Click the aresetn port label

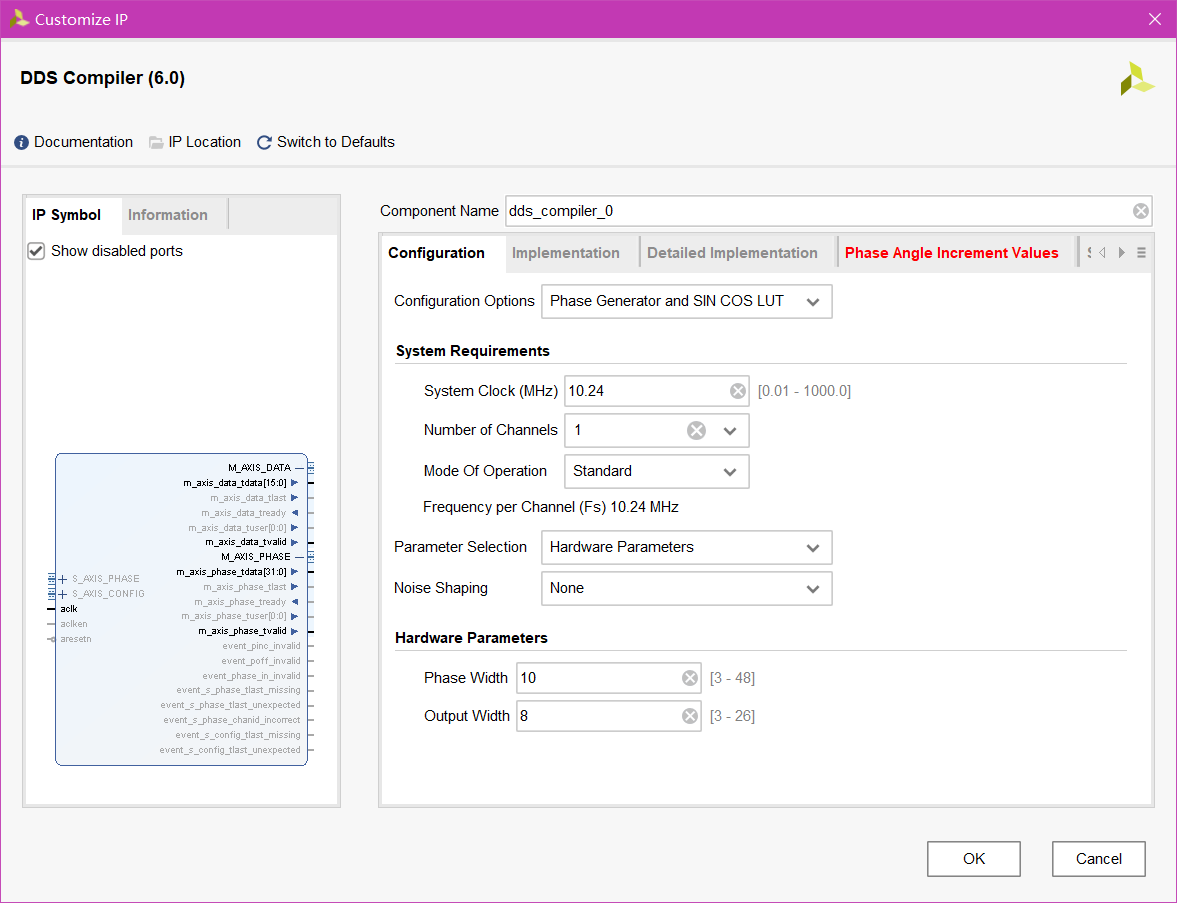[76, 640]
